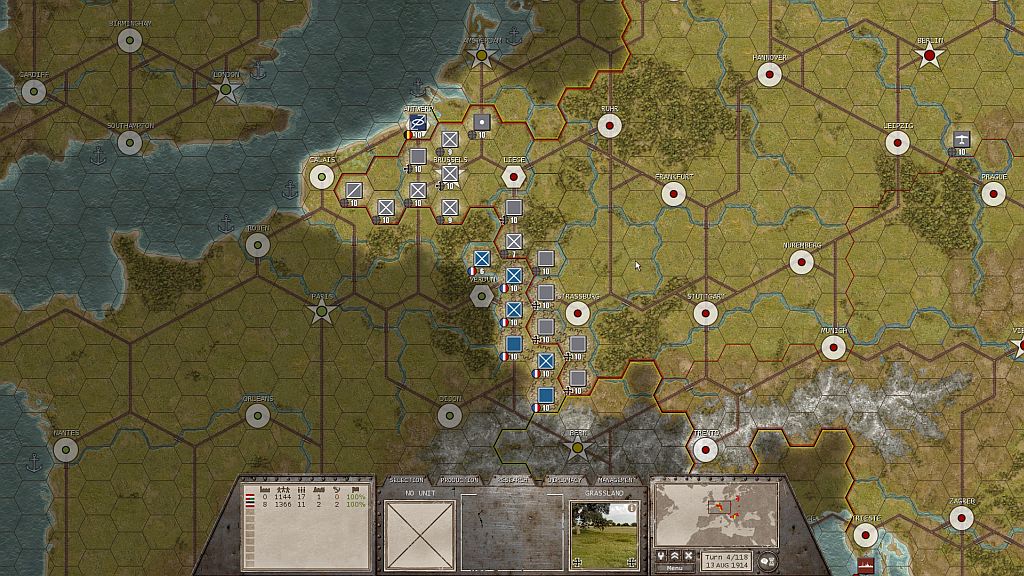Click the Grassland terrain picture
The width and height of the screenshot is (1024, 576).
pos(604,535)
